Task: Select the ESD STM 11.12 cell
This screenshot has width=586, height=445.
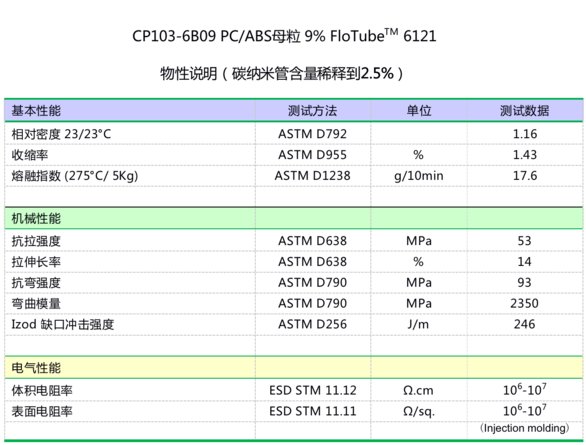Action: 312,390
